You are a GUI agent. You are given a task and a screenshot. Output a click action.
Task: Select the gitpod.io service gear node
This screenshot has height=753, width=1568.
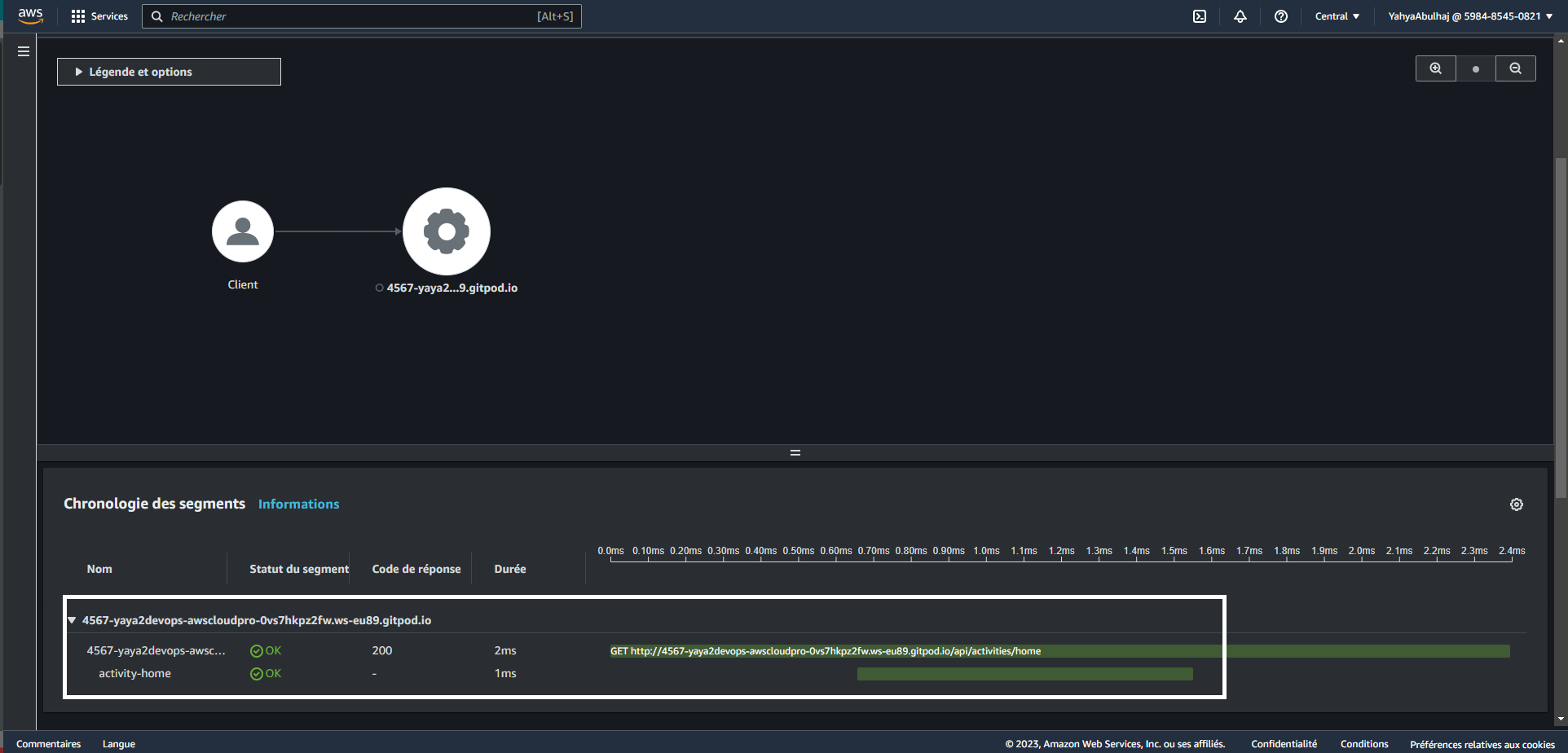[x=447, y=231]
